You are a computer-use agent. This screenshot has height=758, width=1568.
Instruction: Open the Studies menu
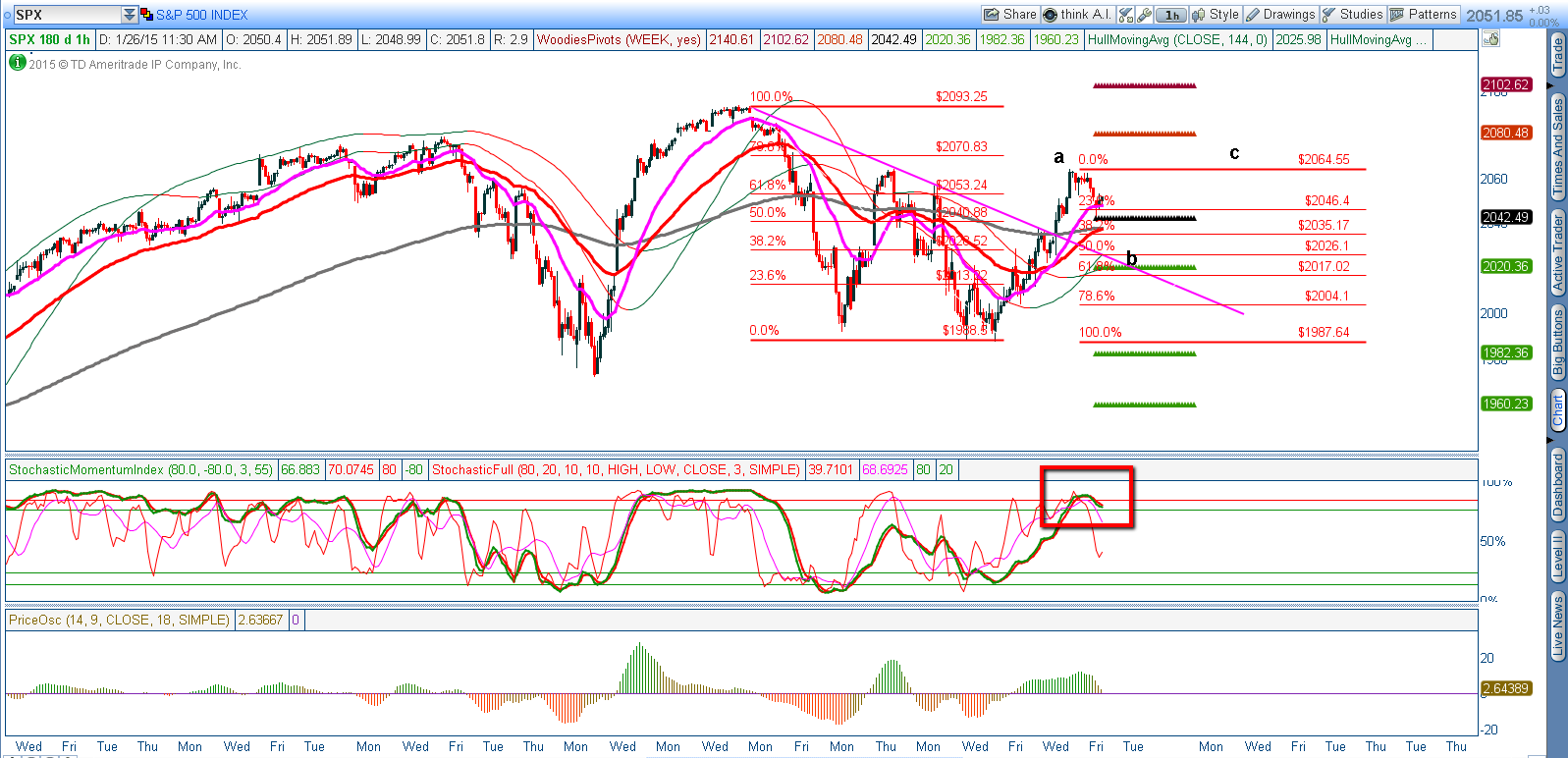pyautogui.click(x=1352, y=15)
